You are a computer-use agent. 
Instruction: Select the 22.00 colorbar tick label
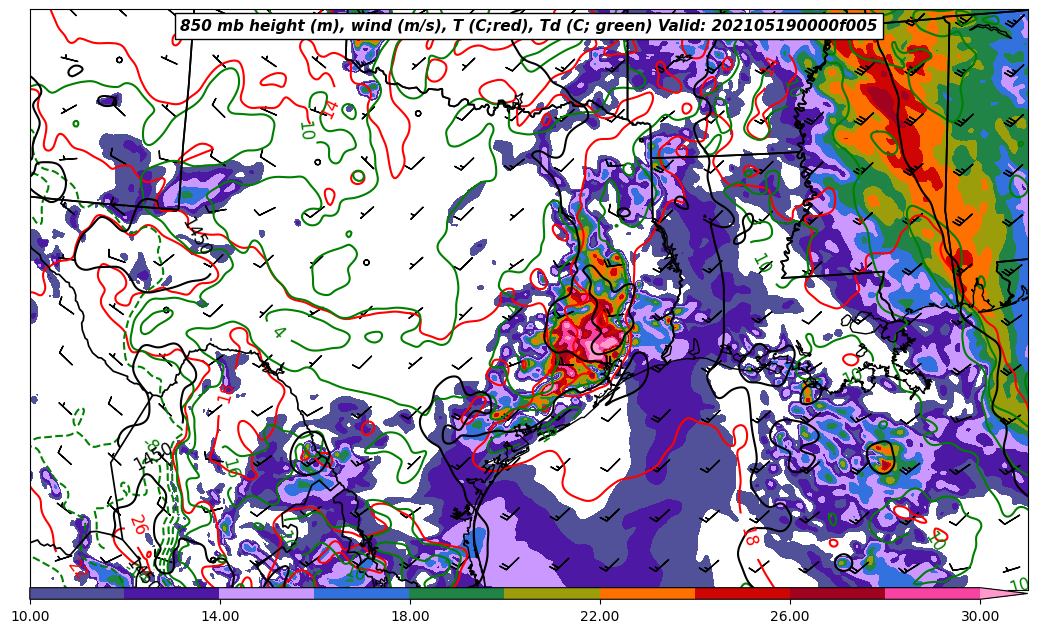pyautogui.click(x=600, y=617)
